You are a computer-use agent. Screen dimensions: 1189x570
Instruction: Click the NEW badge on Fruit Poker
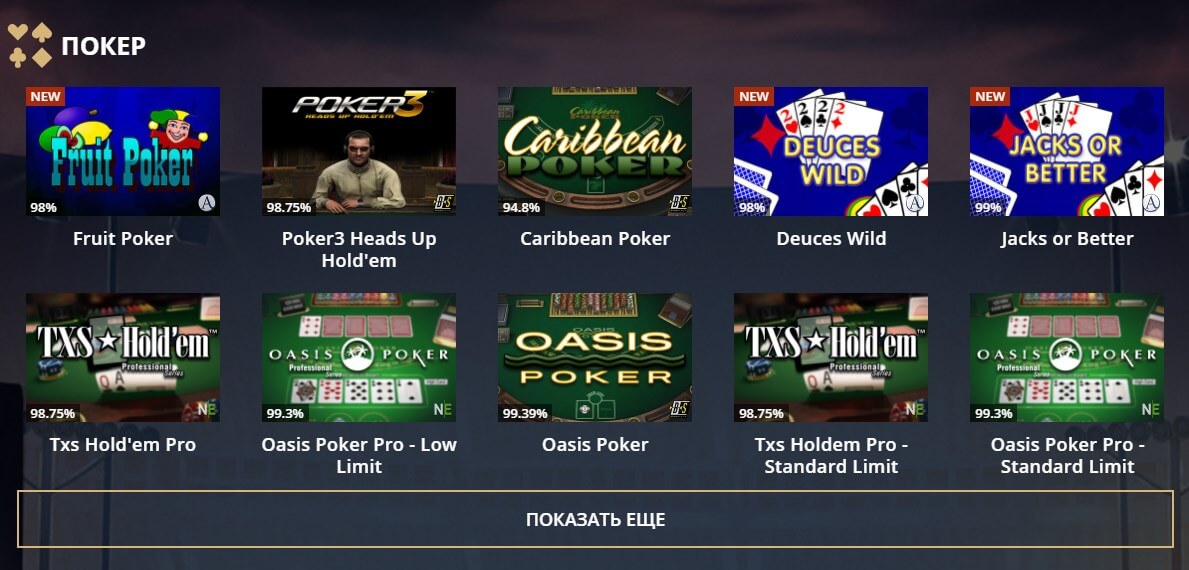tap(45, 96)
